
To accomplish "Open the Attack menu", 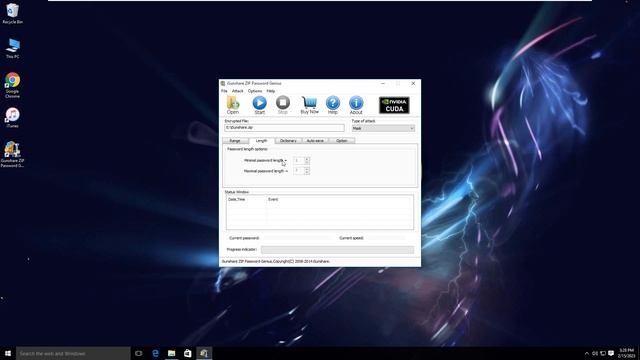I will click(x=238, y=91).
